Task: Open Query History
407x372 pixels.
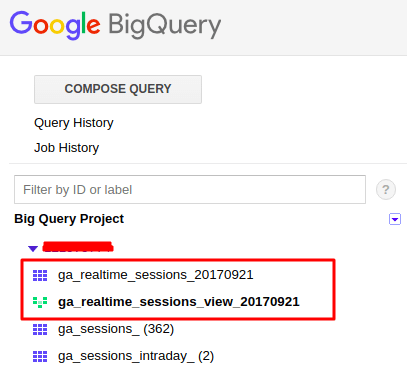Action: point(74,123)
